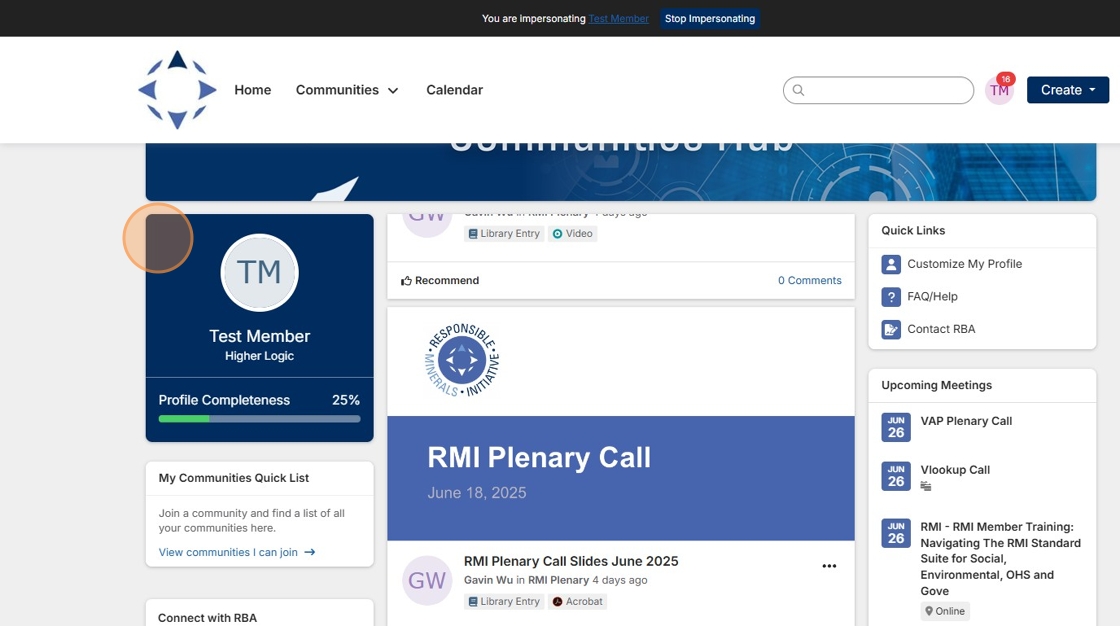The image size is (1120, 626).
Task: Open the VAP Plenary Call meeting
Action: pos(966,421)
